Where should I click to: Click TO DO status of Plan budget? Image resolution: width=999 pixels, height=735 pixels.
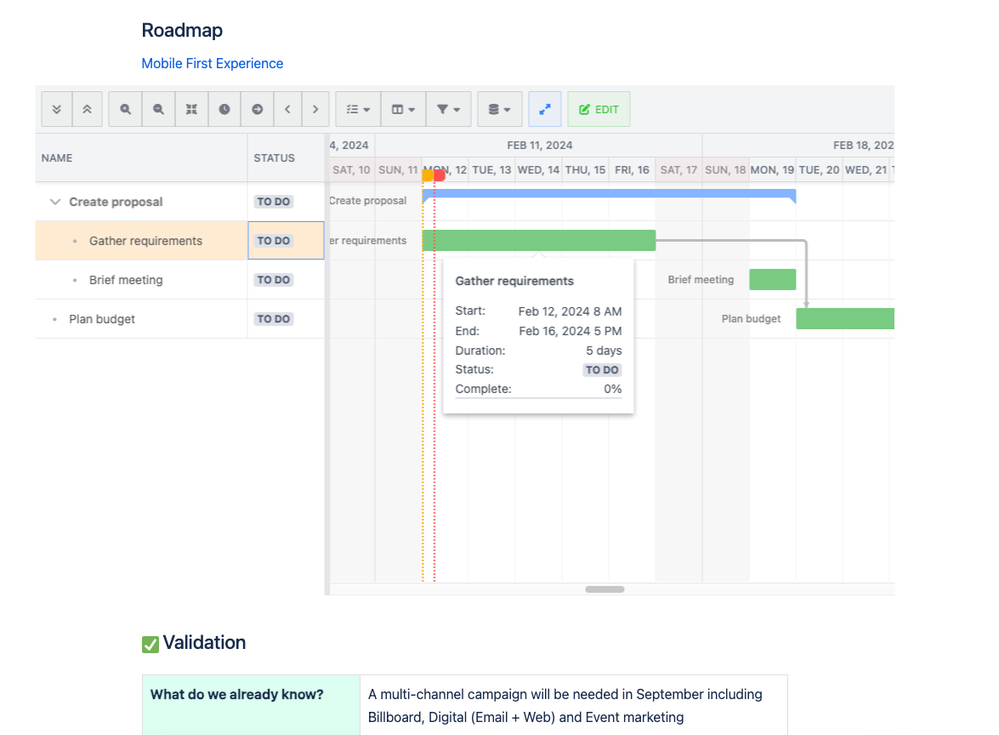coord(273,319)
